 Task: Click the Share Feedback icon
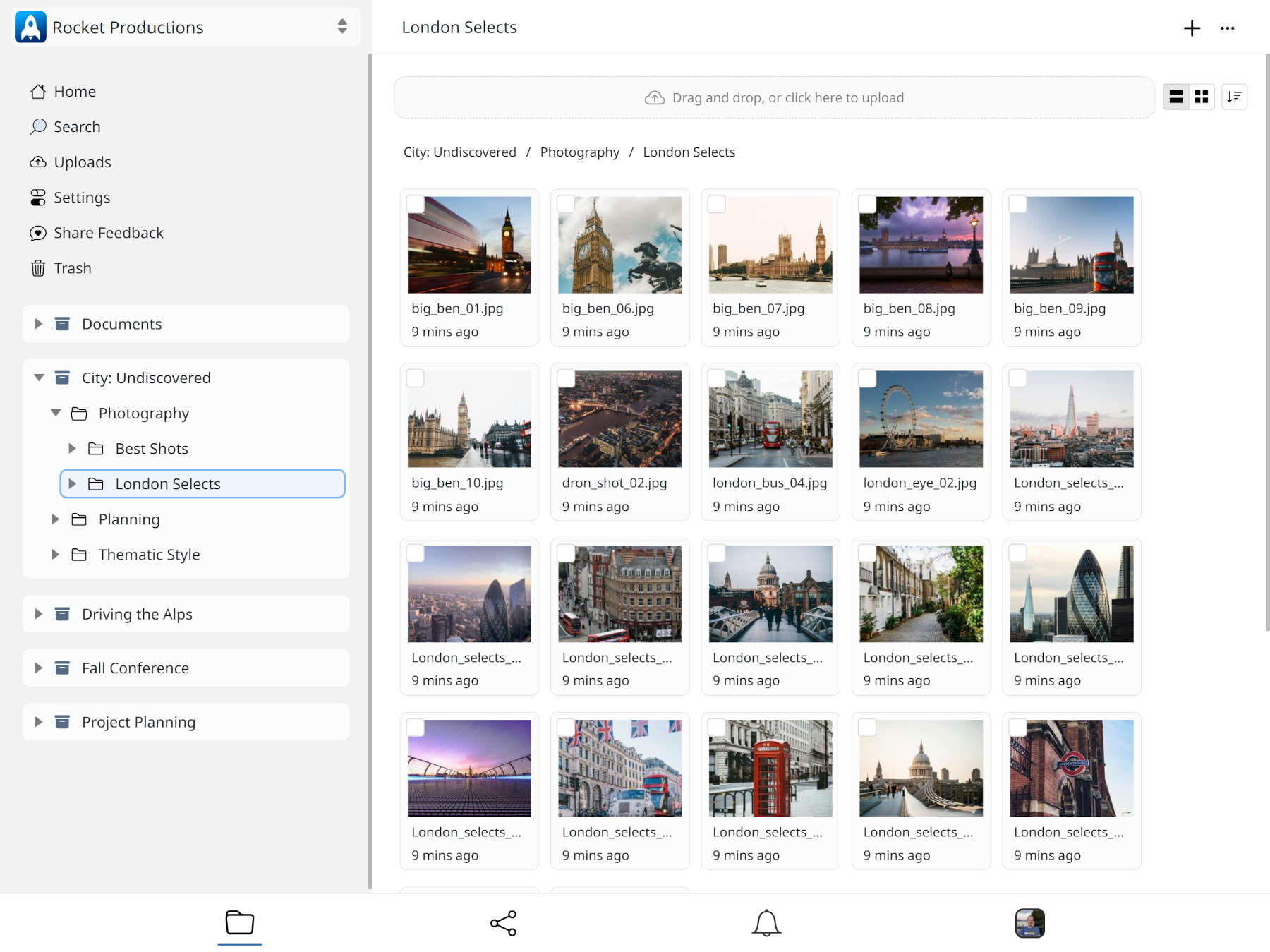[x=38, y=233]
